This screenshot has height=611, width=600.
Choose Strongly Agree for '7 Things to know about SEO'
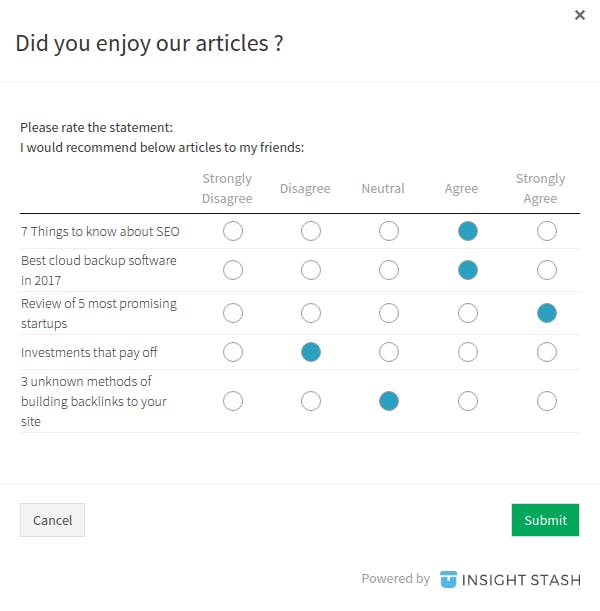pyautogui.click(x=546, y=232)
